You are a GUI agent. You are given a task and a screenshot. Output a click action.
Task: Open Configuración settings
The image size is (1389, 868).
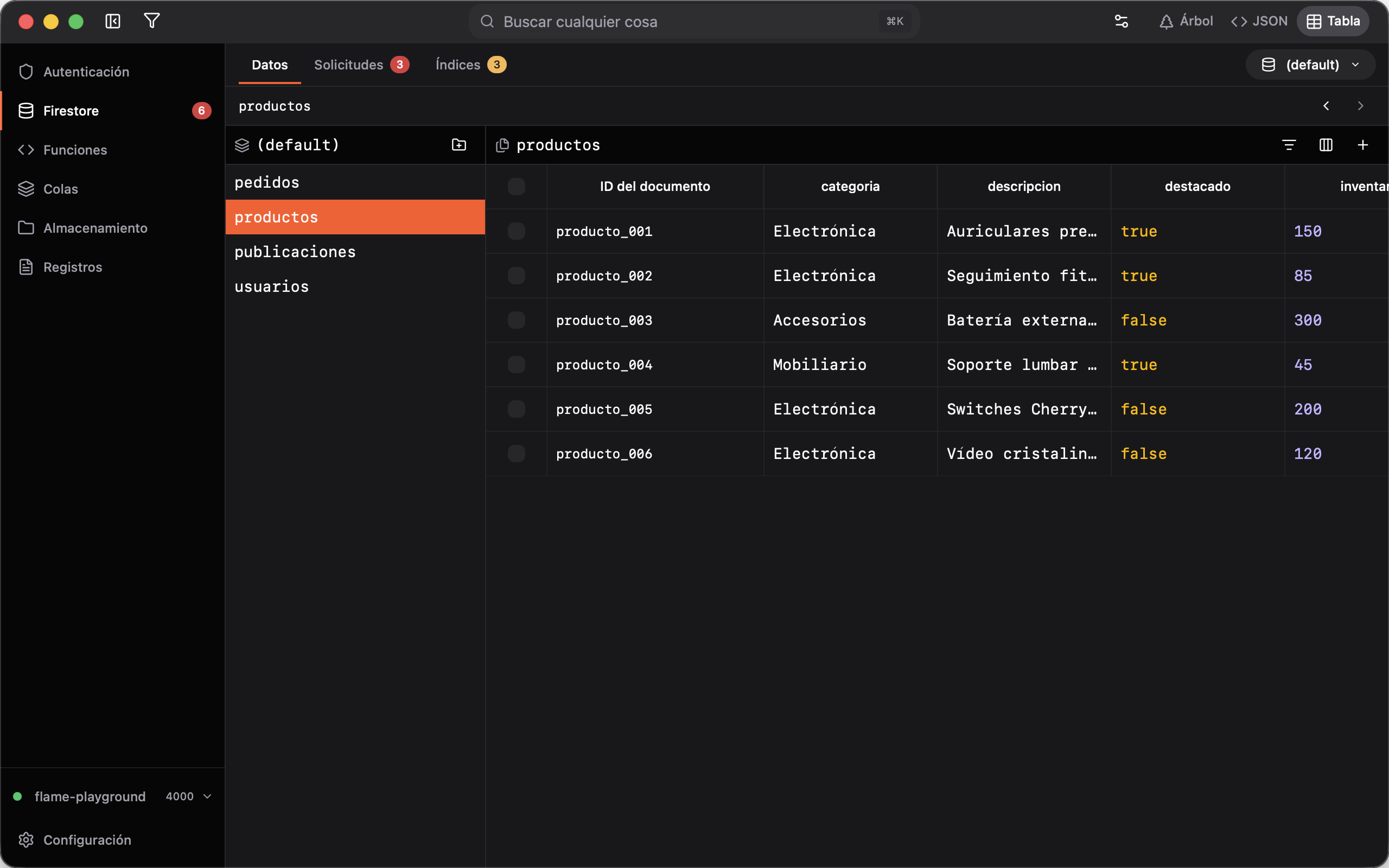(x=112, y=840)
